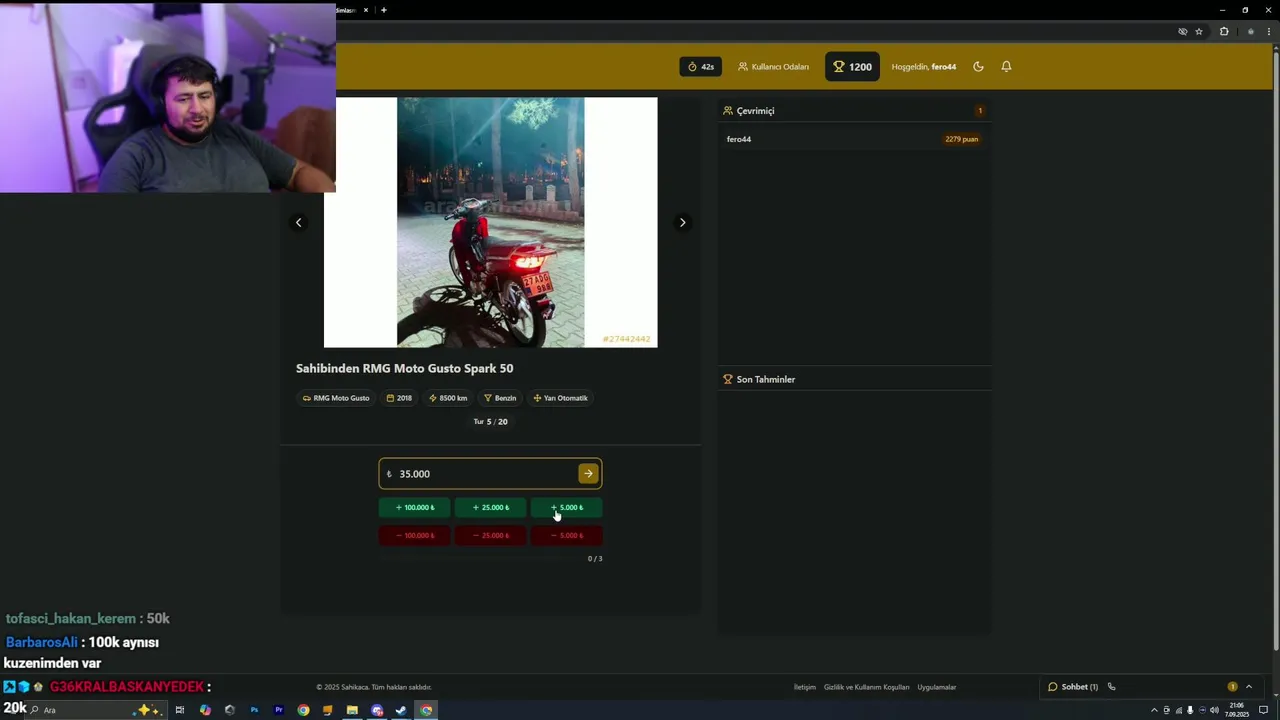Add 5.000 ₺ to the guess
Viewport: 1280px width, 720px height.
[566, 508]
